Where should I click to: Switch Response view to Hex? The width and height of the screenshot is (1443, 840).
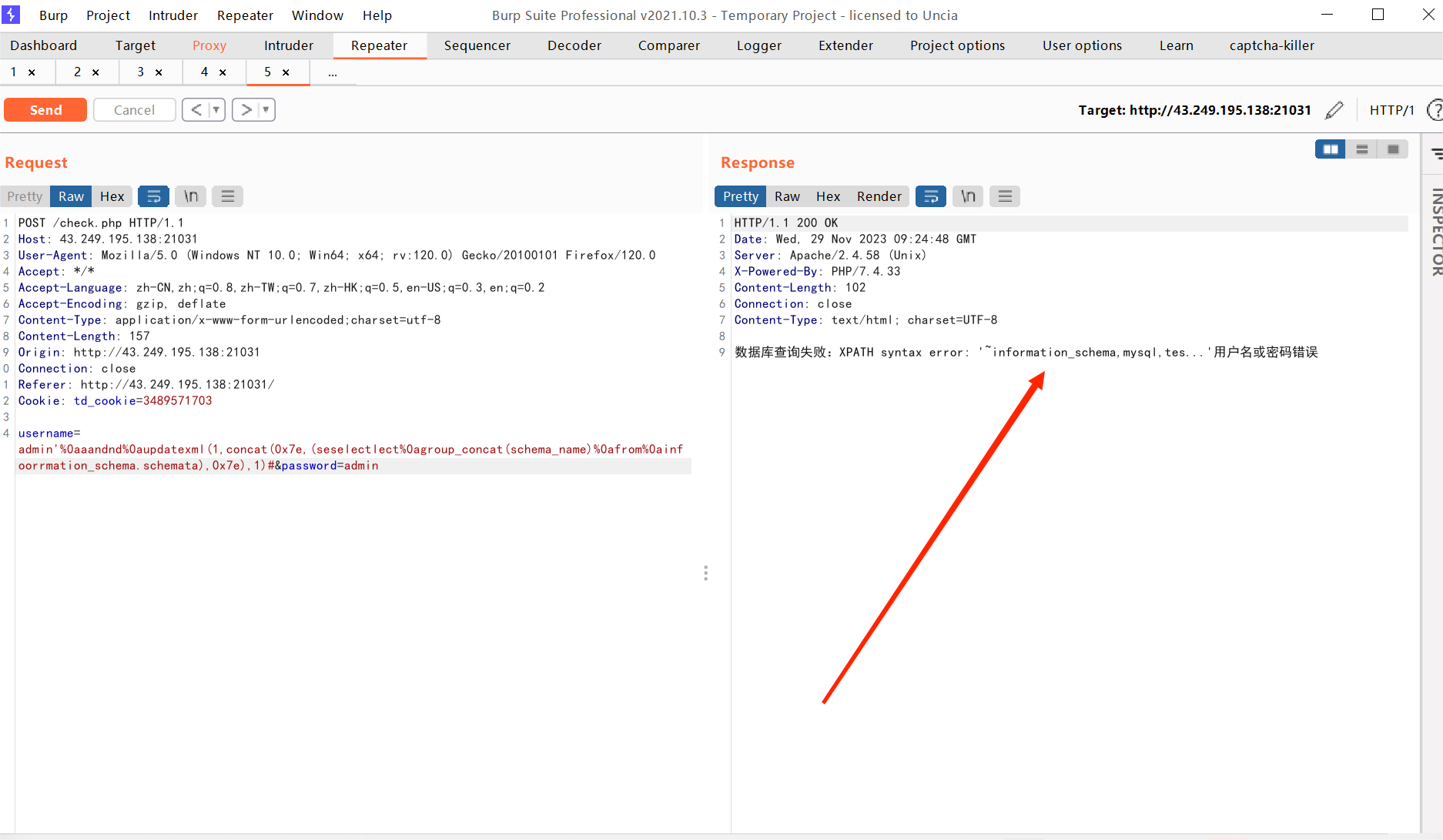tap(828, 196)
